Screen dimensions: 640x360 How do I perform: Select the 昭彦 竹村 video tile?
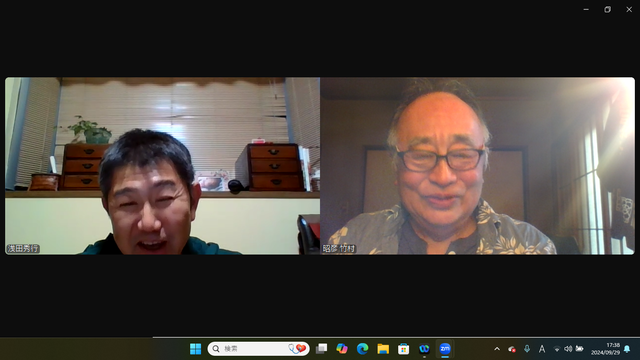pos(478,166)
